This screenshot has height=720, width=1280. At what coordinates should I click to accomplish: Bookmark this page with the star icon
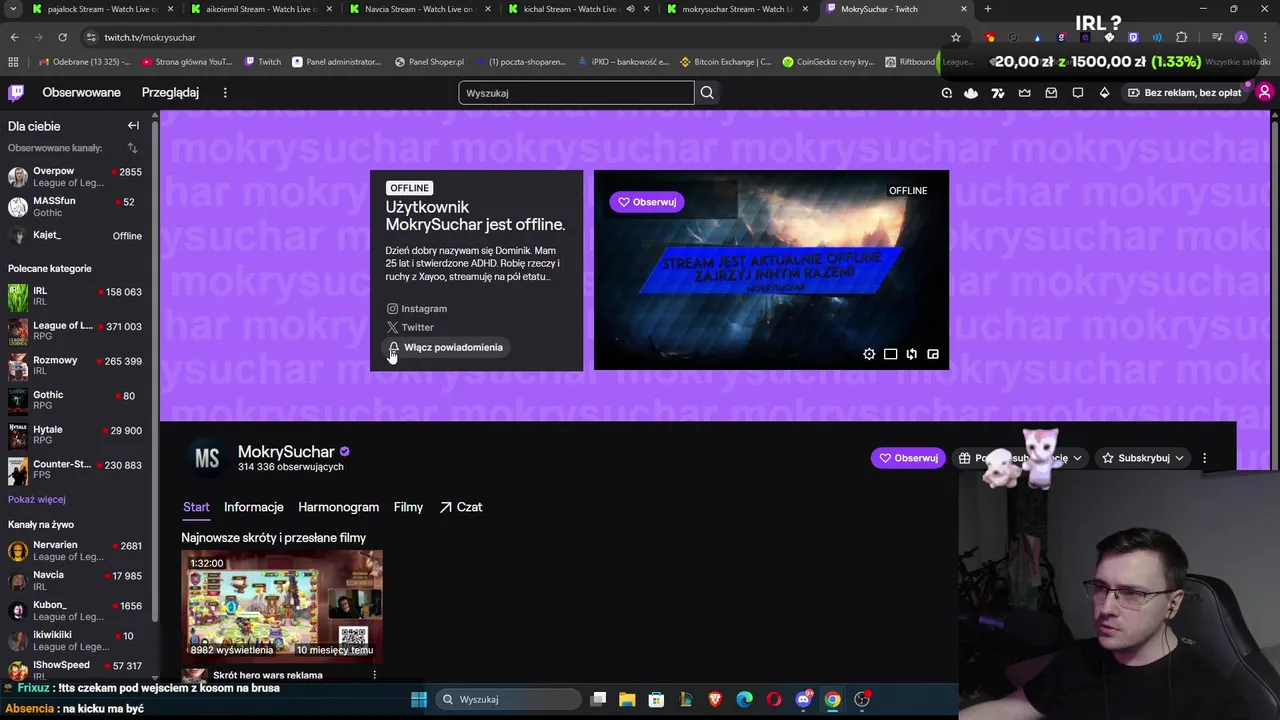pyautogui.click(x=955, y=37)
